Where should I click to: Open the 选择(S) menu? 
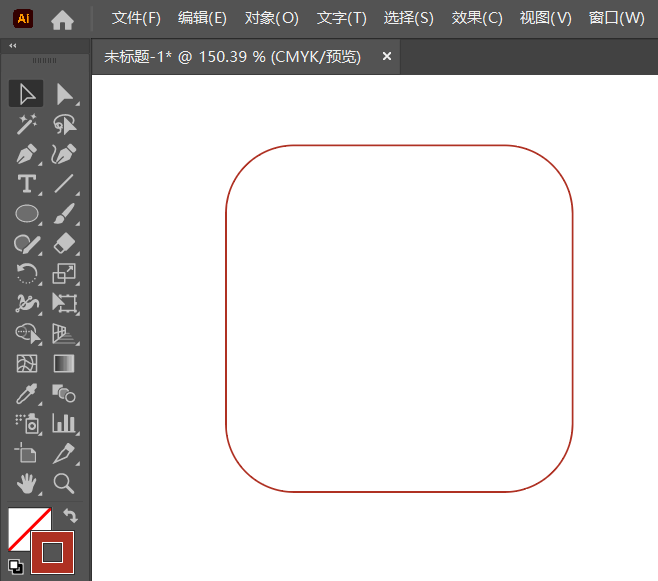(408, 18)
